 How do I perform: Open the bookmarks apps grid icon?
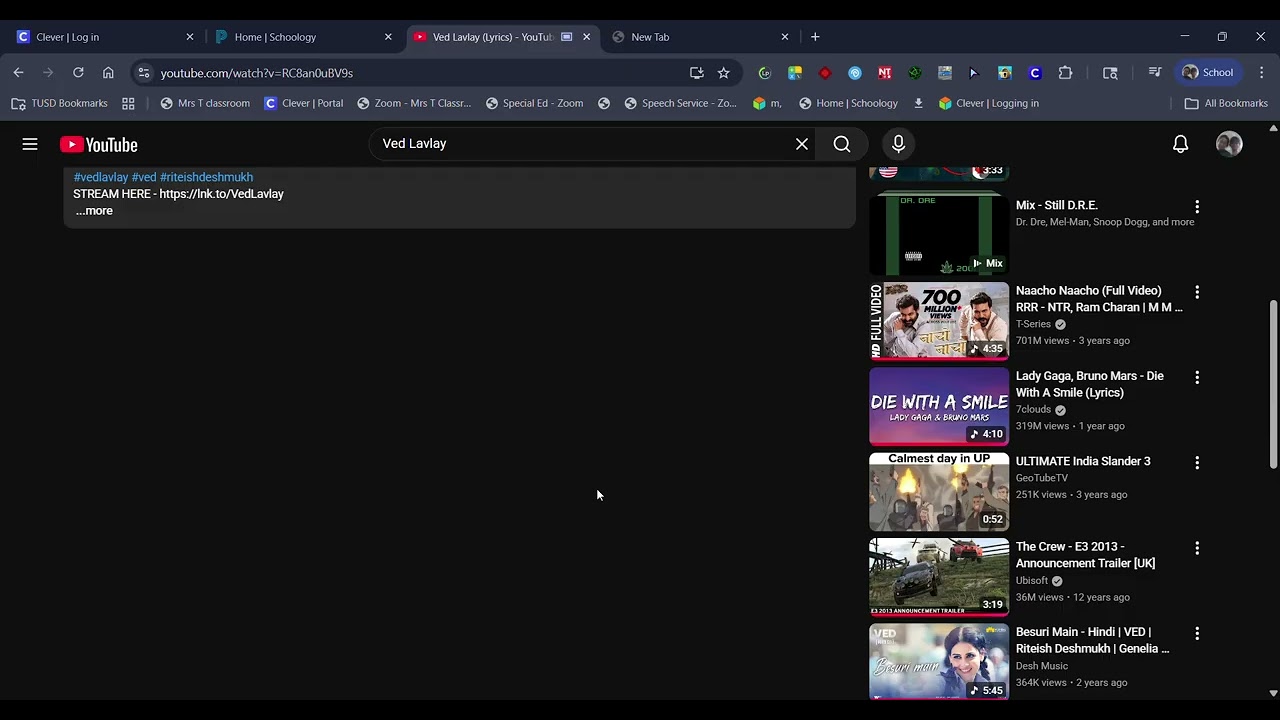128,103
